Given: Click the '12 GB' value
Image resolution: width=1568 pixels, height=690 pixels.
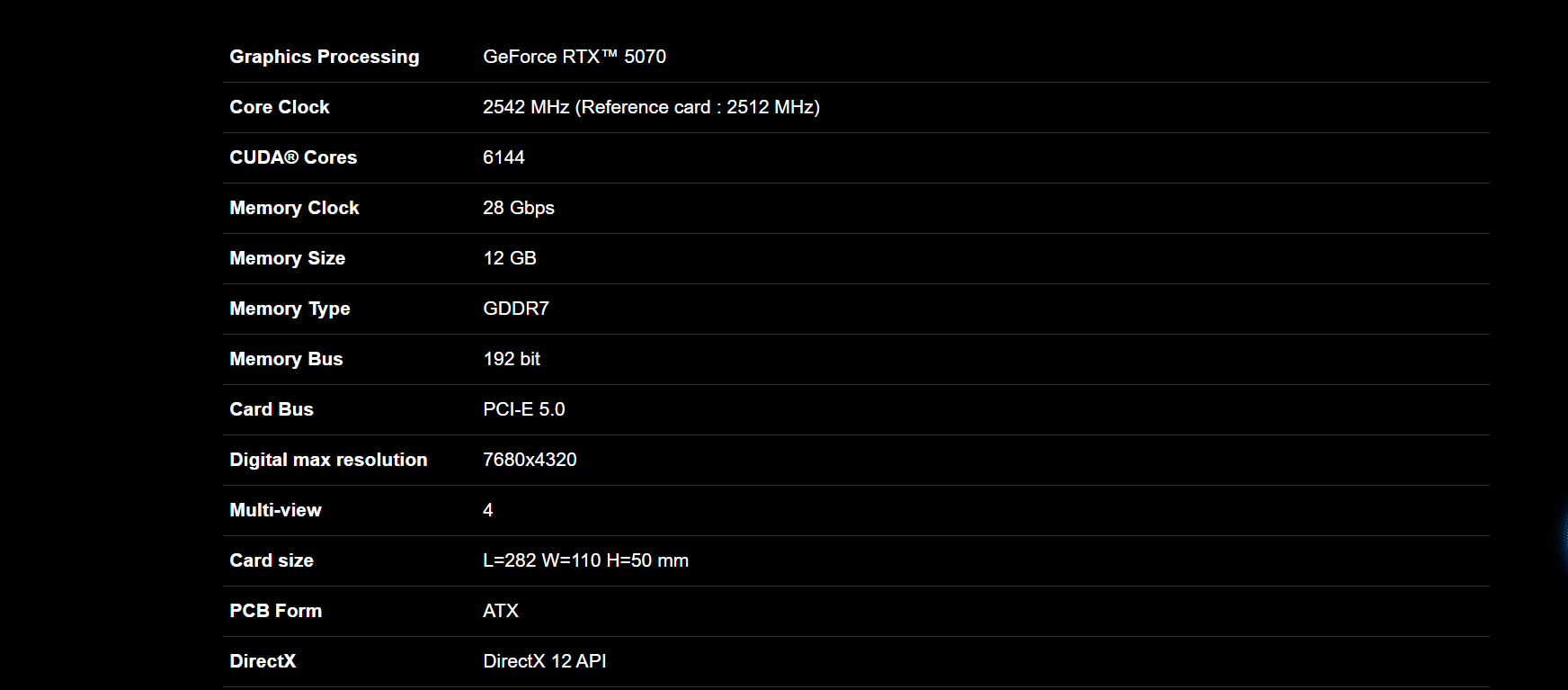Looking at the screenshot, I should tap(510, 258).
